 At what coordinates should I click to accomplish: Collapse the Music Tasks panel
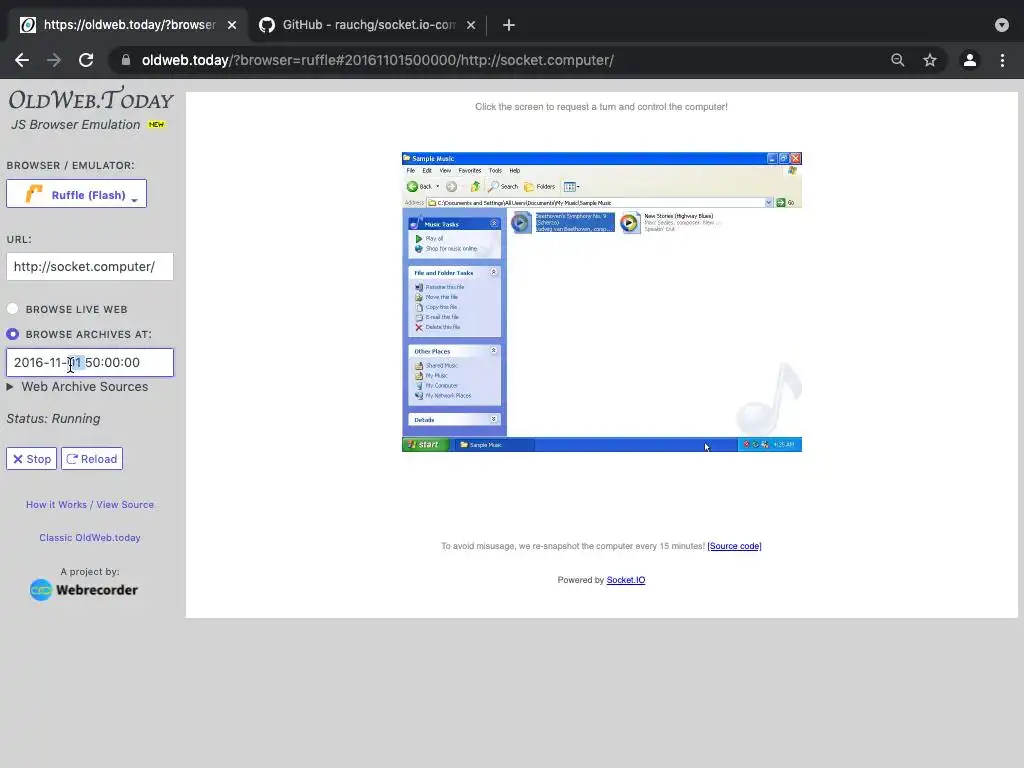494,223
